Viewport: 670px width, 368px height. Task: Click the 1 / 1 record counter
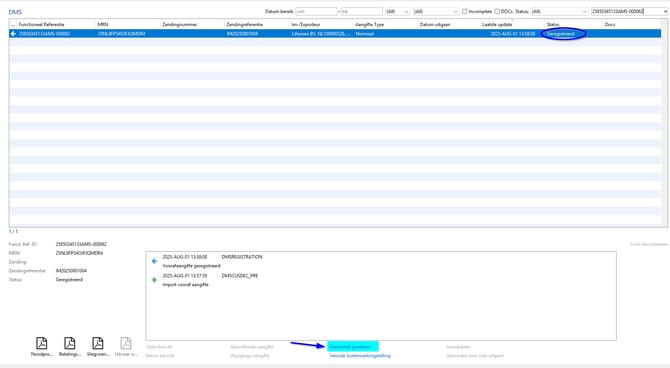click(13, 231)
